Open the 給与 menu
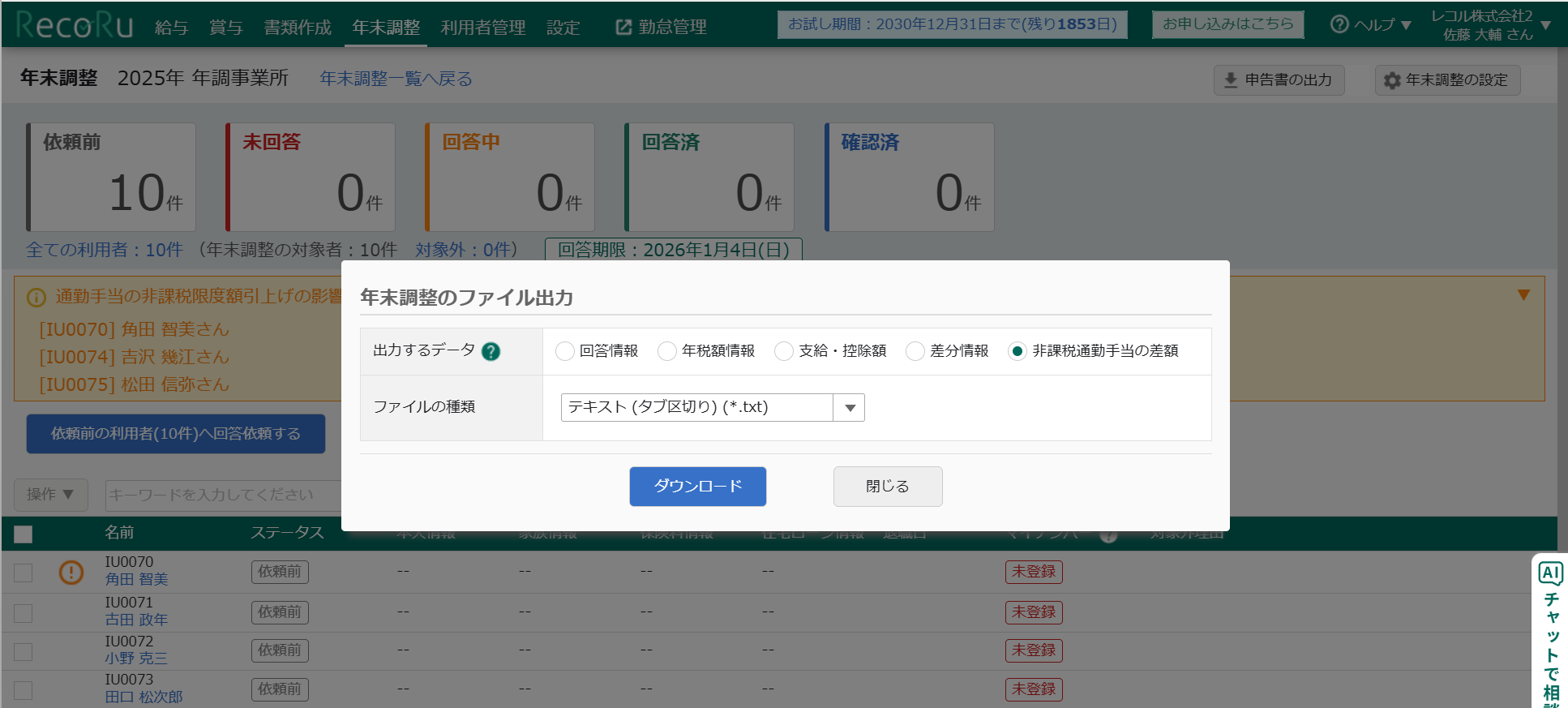Screen dimensions: 1568x708 172,28
